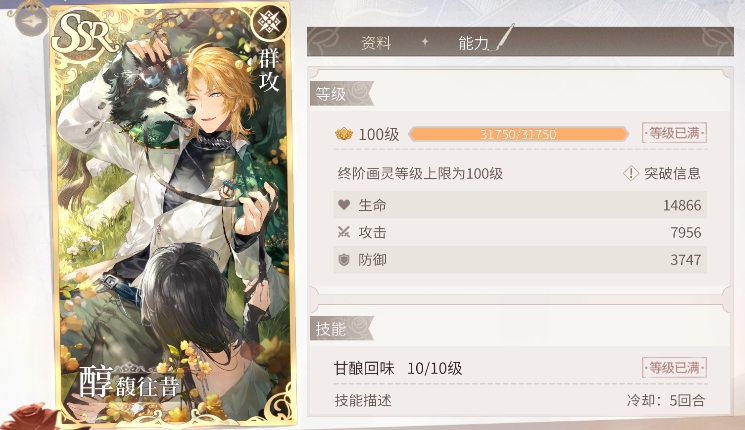Click the quill pen icon on tab bar
The height and width of the screenshot is (430, 745).
pos(504,37)
